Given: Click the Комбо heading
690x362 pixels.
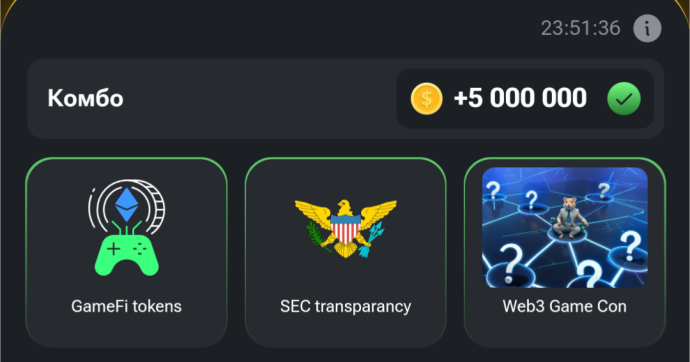Looking at the screenshot, I should [85, 98].
